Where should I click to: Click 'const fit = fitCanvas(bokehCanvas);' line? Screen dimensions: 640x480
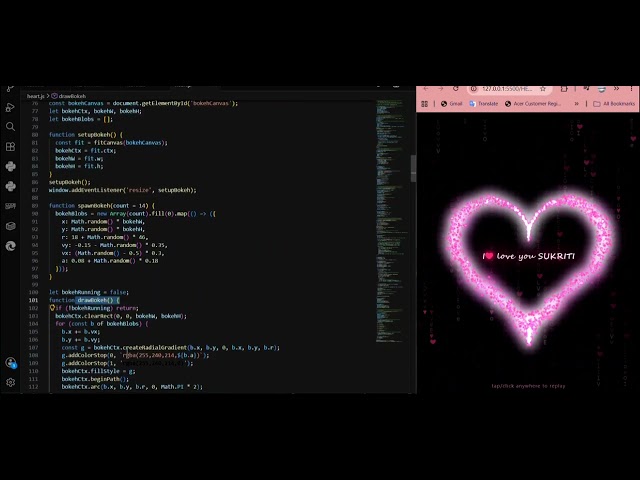(111, 142)
